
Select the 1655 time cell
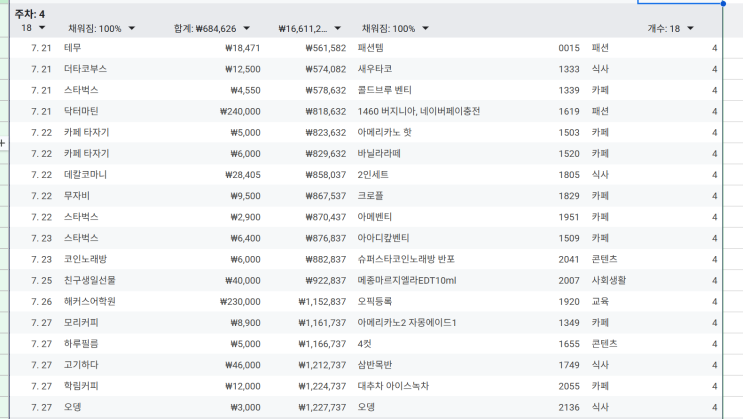(x=569, y=344)
